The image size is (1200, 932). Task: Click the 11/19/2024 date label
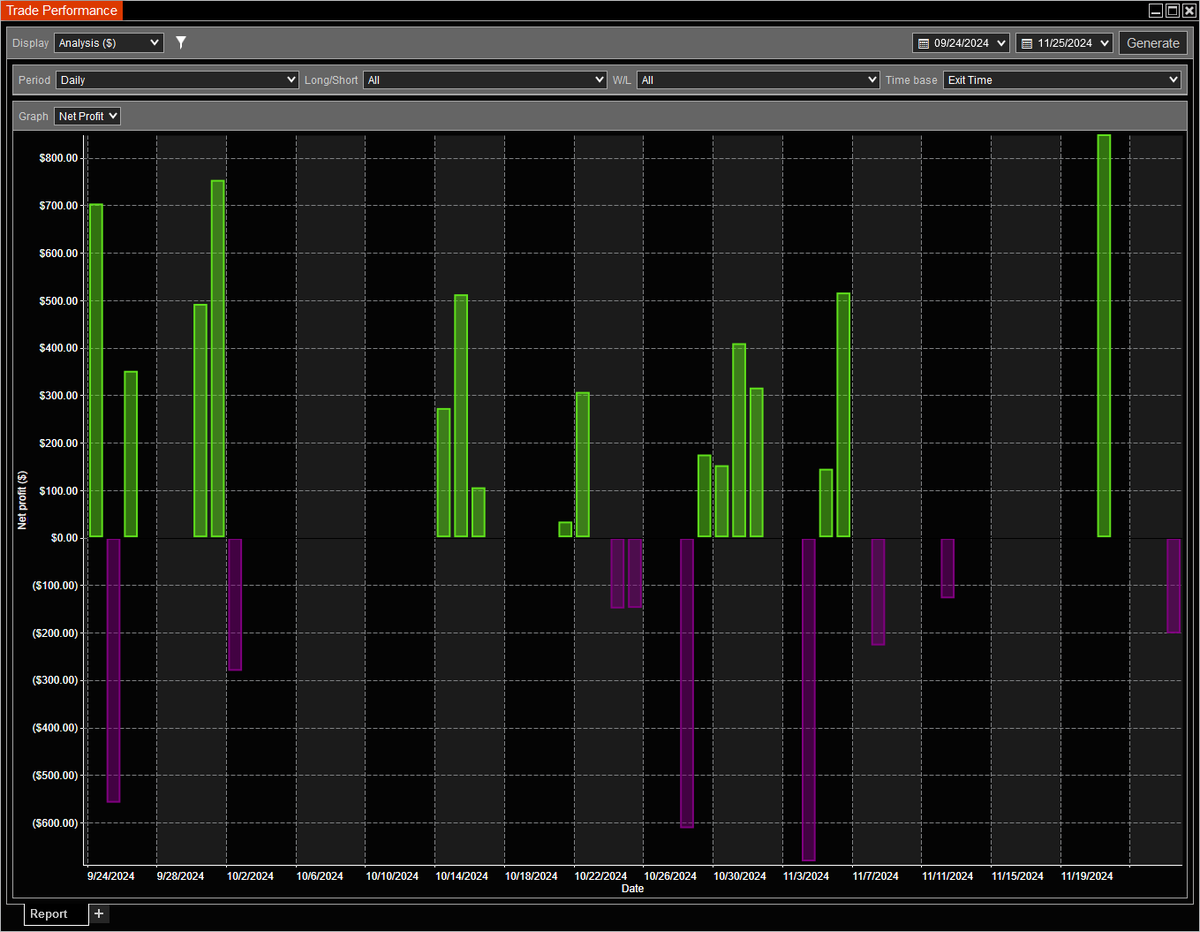pyautogui.click(x=1088, y=876)
